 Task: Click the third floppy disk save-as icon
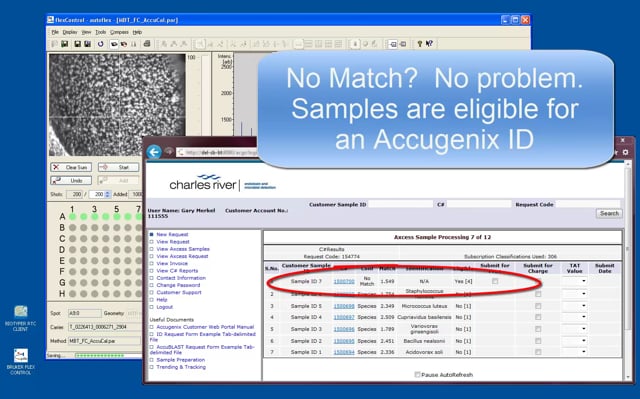[87, 44]
